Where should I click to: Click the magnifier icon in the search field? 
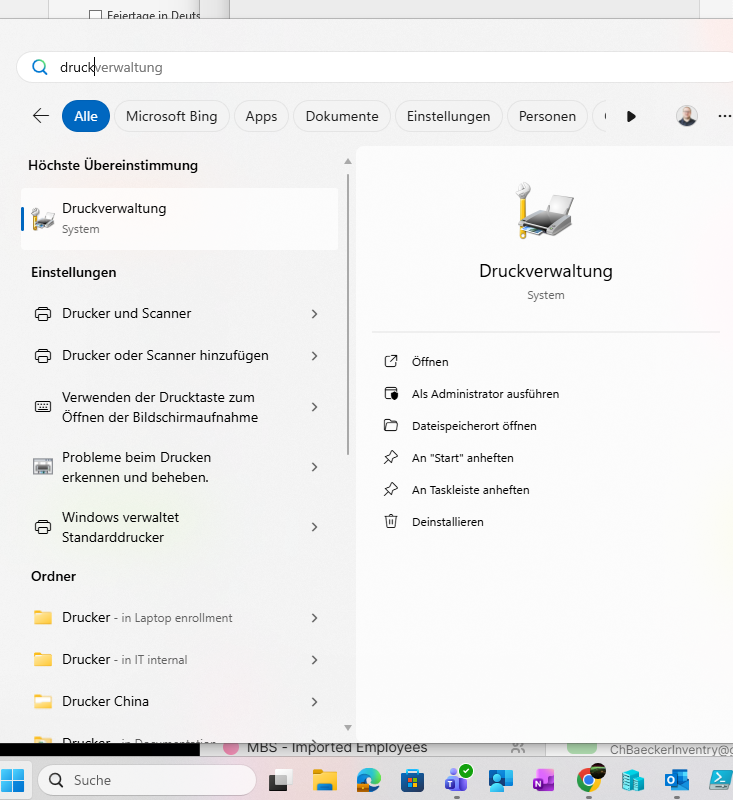(39, 67)
